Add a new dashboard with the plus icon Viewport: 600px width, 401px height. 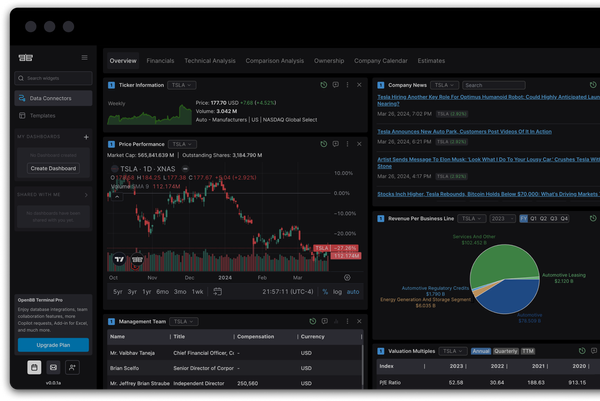tap(87, 136)
